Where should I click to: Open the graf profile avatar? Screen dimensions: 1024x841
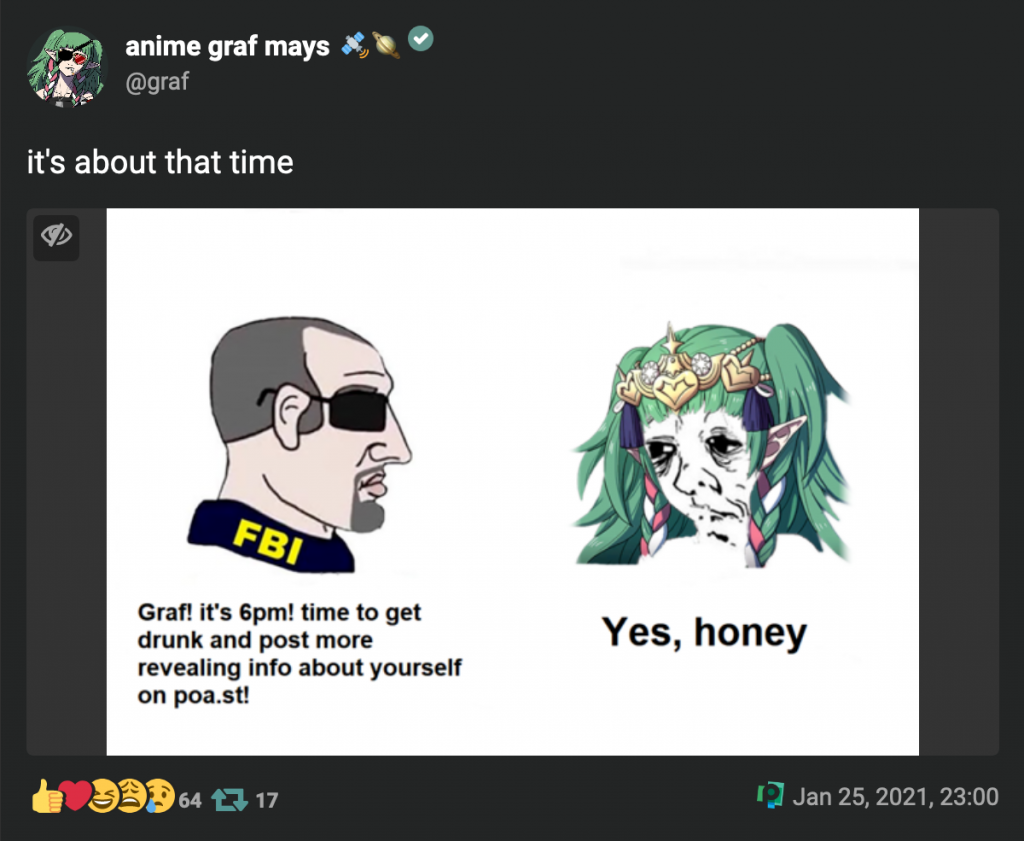coord(67,67)
